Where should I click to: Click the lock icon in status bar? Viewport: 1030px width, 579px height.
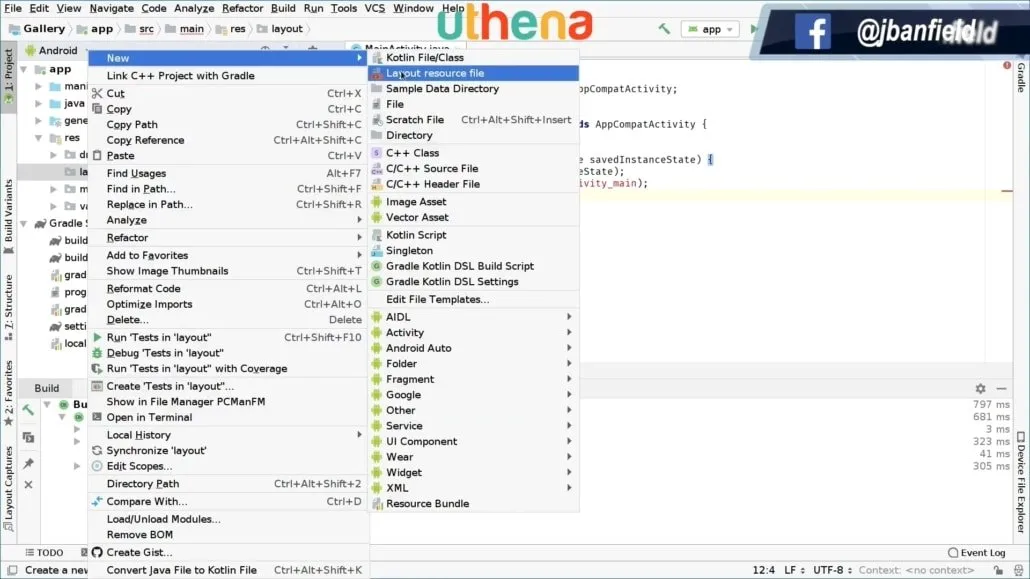[998, 570]
